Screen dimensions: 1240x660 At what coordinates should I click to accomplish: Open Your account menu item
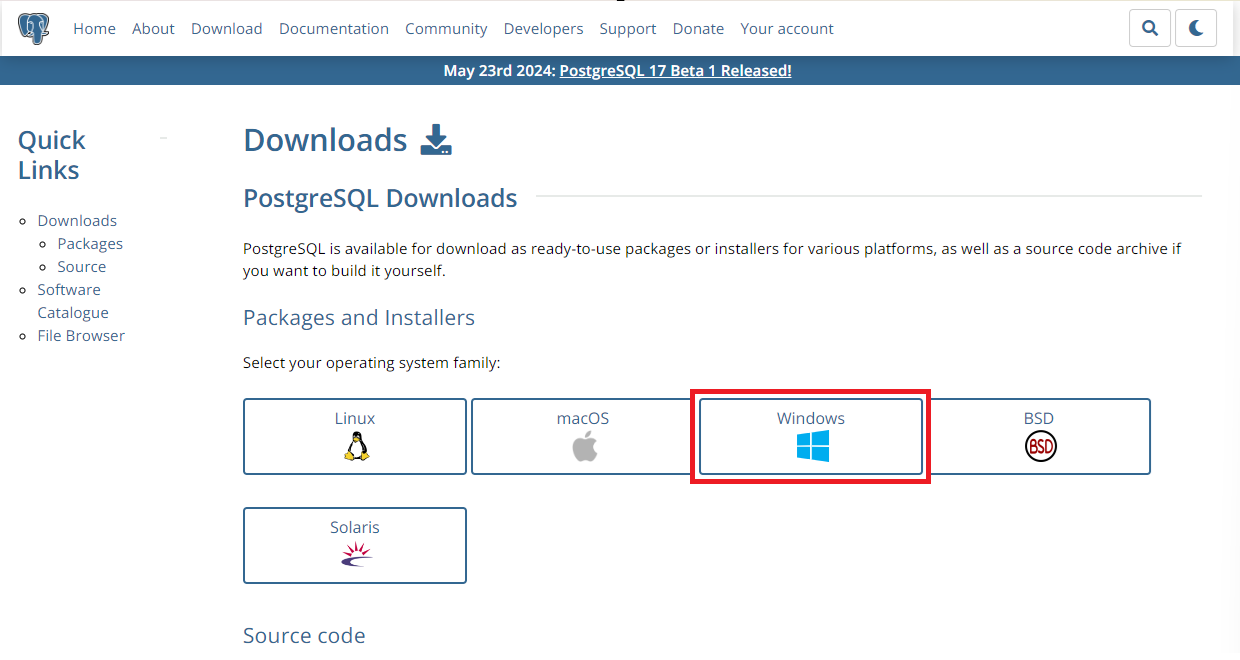point(787,28)
